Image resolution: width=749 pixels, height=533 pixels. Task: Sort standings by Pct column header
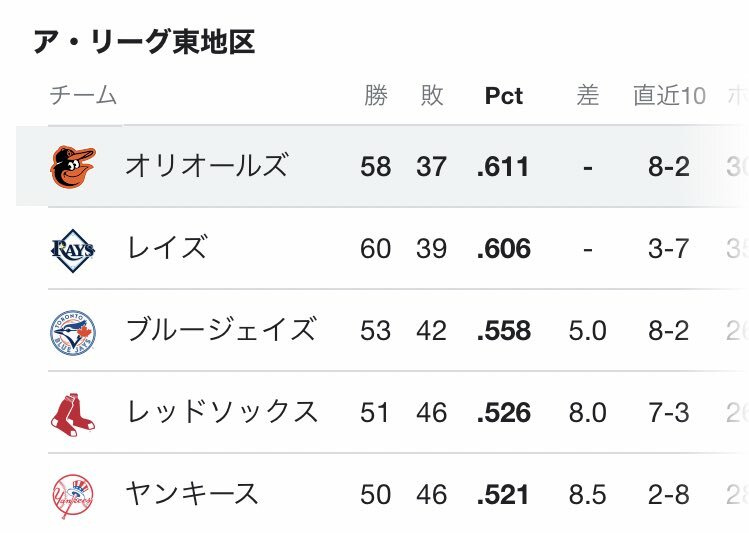[x=503, y=96]
